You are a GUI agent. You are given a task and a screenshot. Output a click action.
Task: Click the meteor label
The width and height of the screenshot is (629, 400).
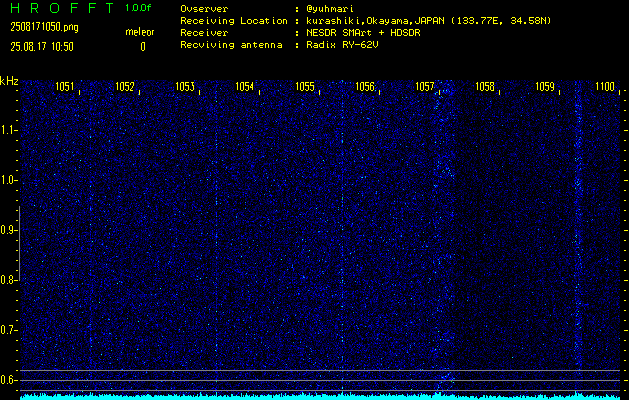(140, 32)
